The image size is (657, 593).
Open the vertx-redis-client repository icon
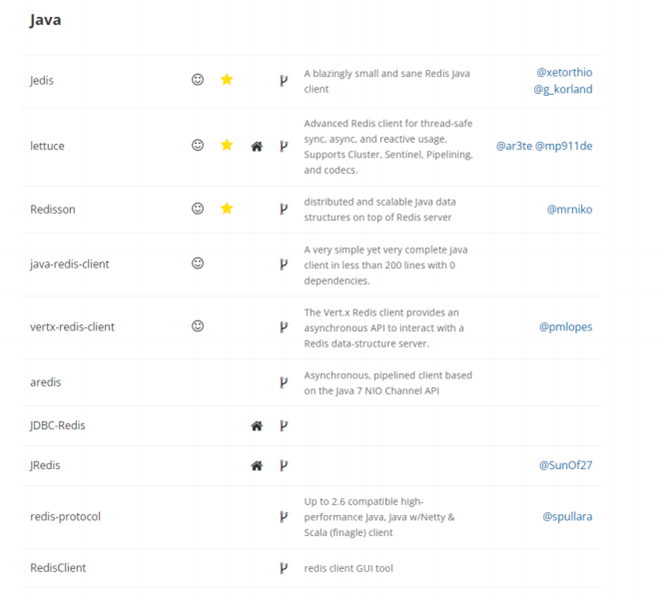point(284,327)
